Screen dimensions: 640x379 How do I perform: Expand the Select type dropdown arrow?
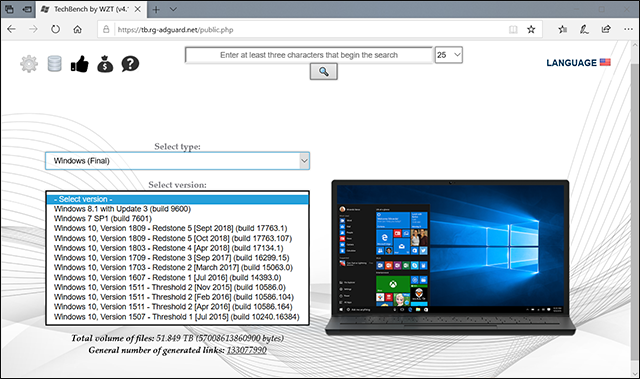coord(304,161)
